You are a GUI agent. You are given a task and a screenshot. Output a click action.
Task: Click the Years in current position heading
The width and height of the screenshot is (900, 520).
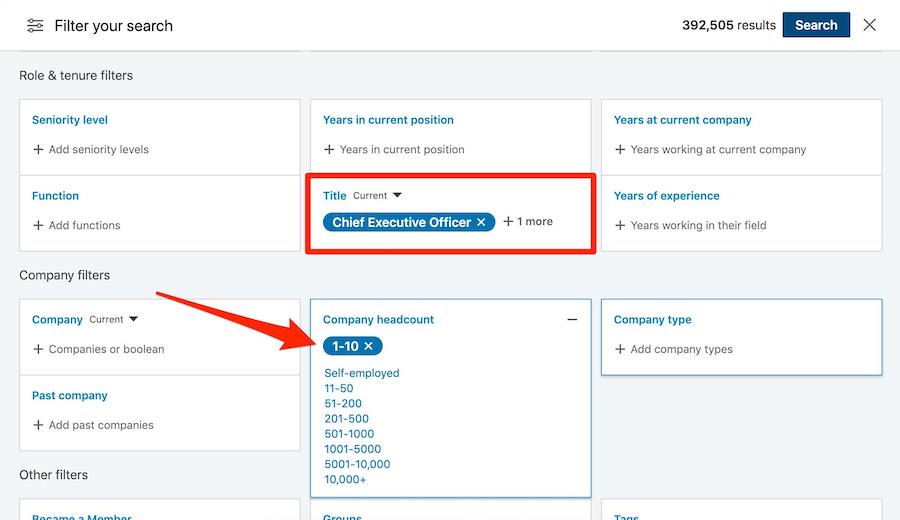pyautogui.click(x=388, y=119)
